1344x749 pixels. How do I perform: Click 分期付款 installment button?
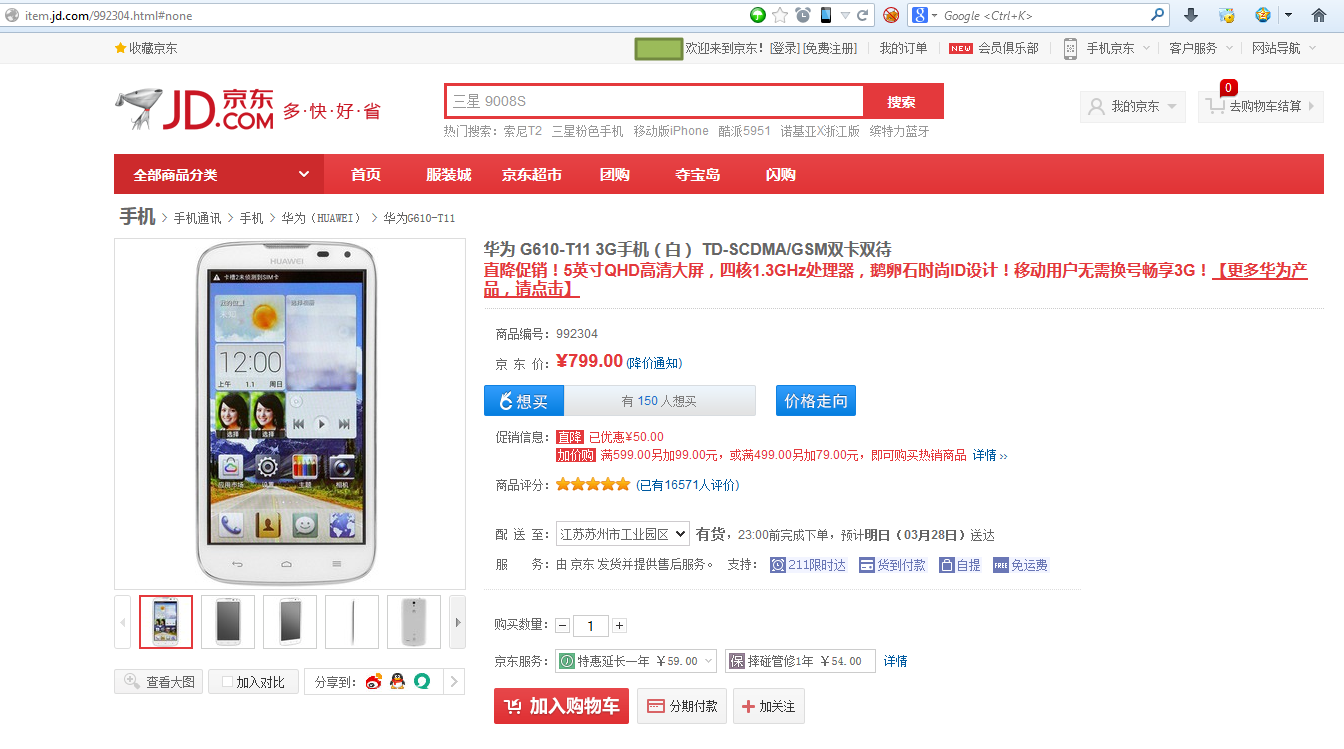682,706
